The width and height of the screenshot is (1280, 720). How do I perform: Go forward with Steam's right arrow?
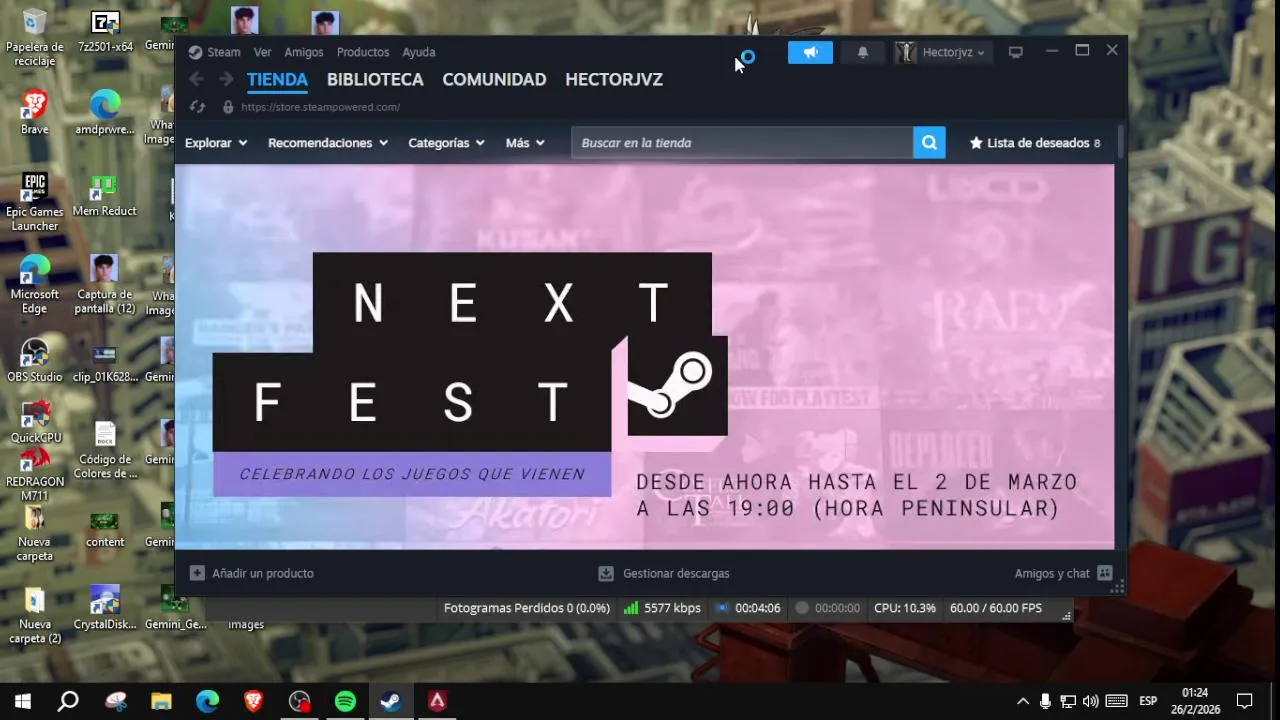pyautogui.click(x=226, y=79)
